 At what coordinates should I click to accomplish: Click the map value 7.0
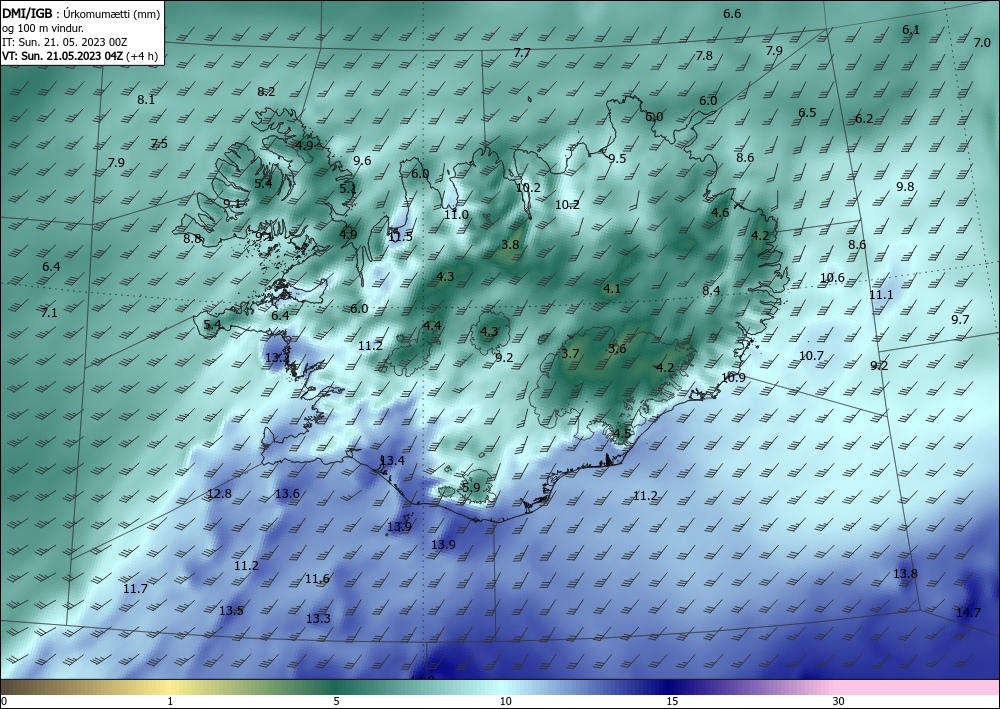click(x=982, y=43)
